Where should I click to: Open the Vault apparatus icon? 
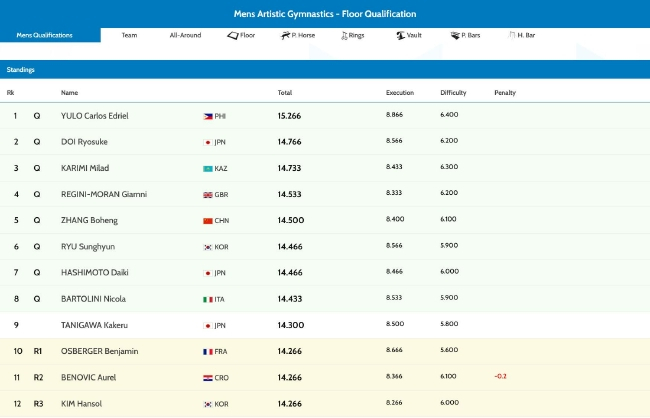(400, 35)
